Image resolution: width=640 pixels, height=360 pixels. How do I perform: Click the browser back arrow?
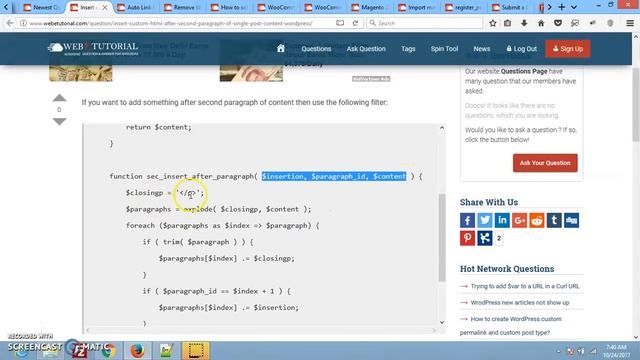click(10, 23)
